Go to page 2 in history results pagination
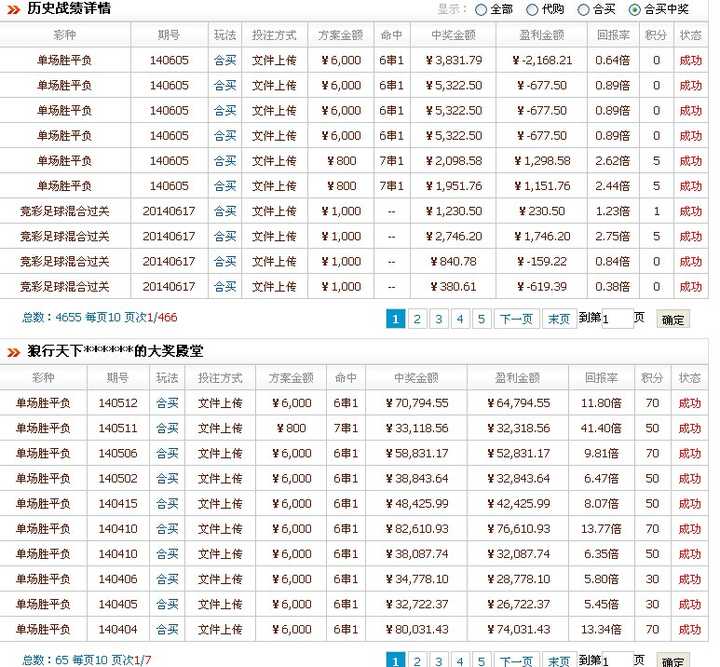The width and height of the screenshot is (720, 667). (x=417, y=319)
